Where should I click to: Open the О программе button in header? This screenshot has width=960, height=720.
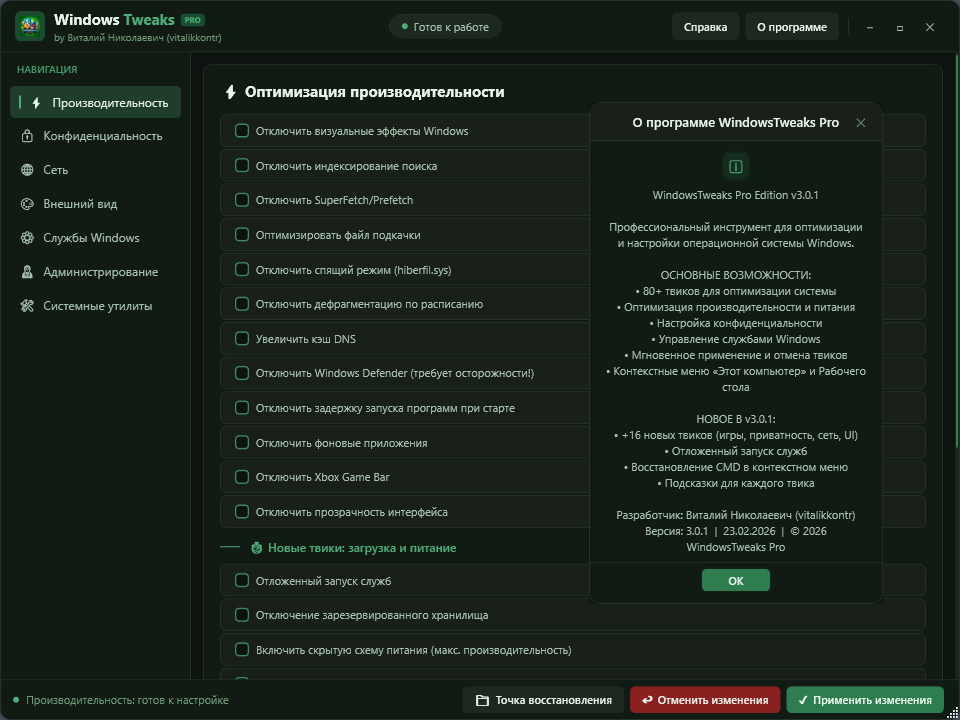point(791,27)
